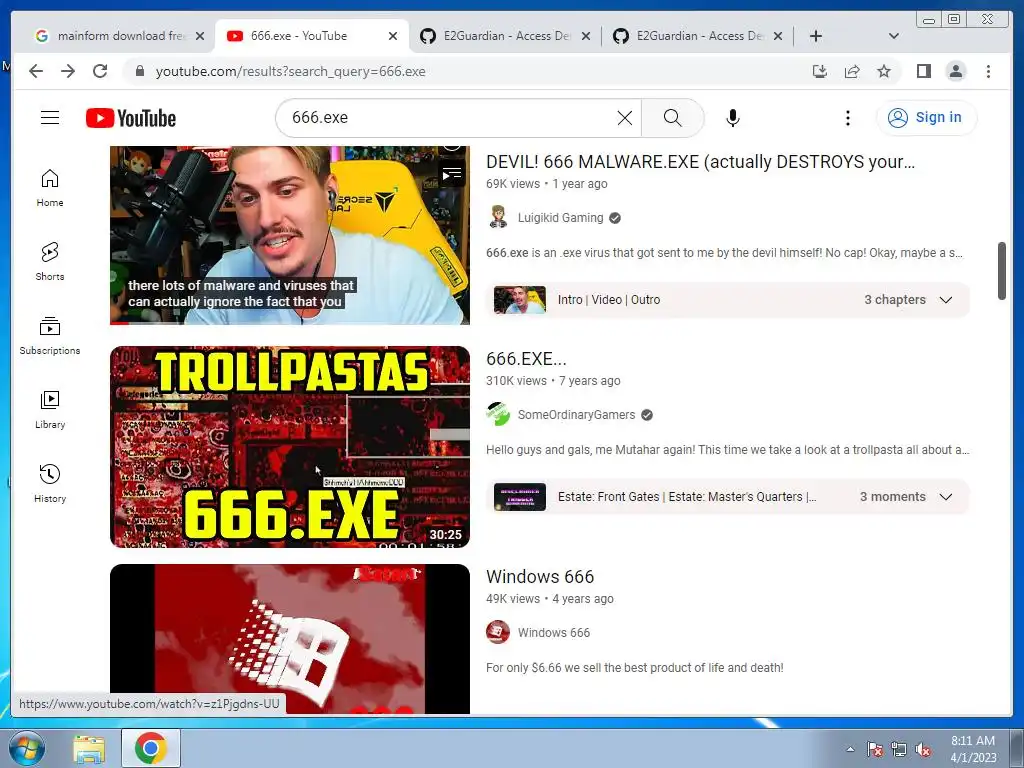Image resolution: width=1024 pixels, height=768 pixels.
Task: Go to Home in sidebar
Action: [50, 188]
